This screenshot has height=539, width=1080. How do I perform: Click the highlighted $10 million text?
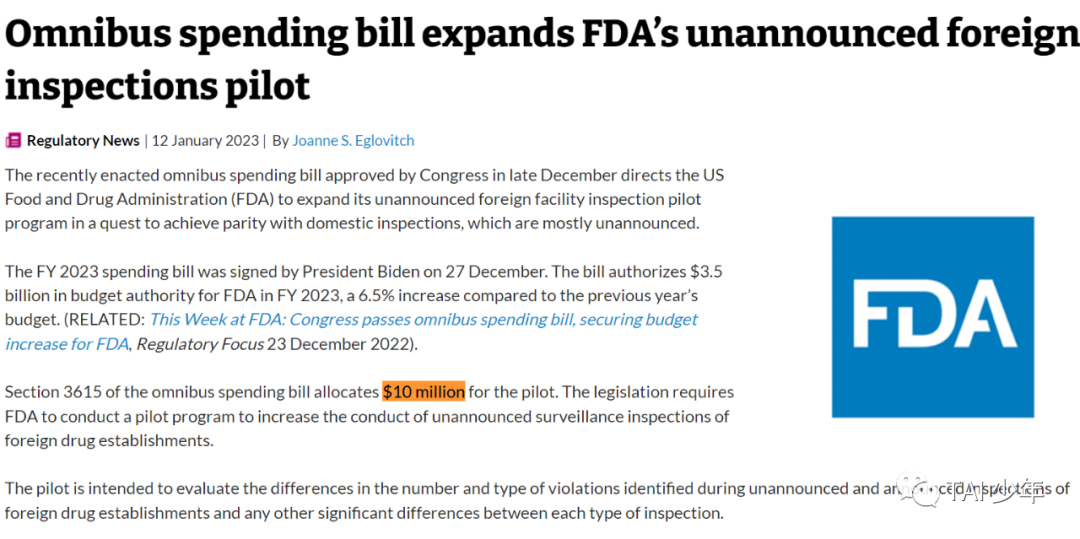coord(423,392)
